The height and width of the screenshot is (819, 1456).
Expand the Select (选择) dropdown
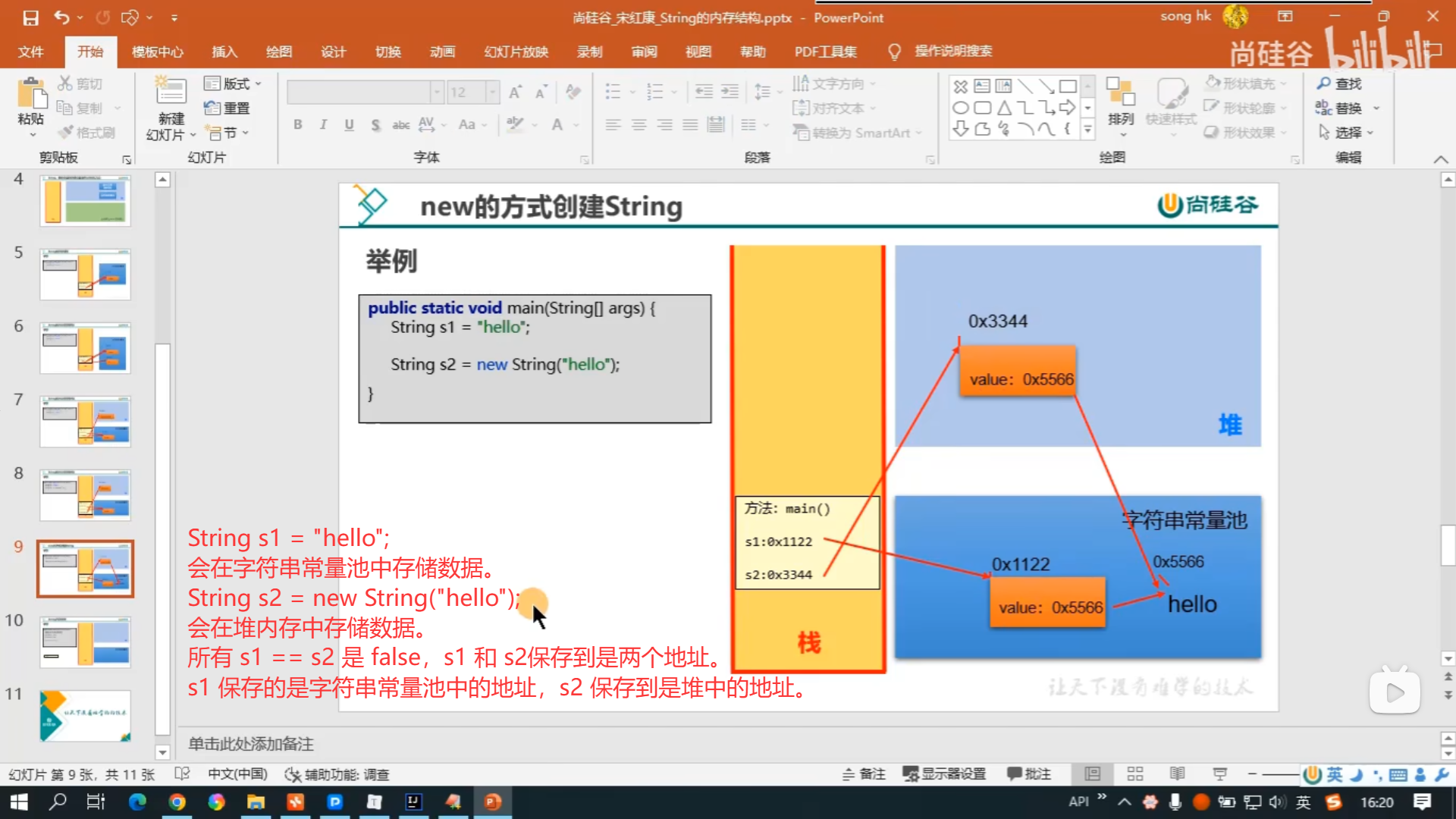coord(1348,133)
